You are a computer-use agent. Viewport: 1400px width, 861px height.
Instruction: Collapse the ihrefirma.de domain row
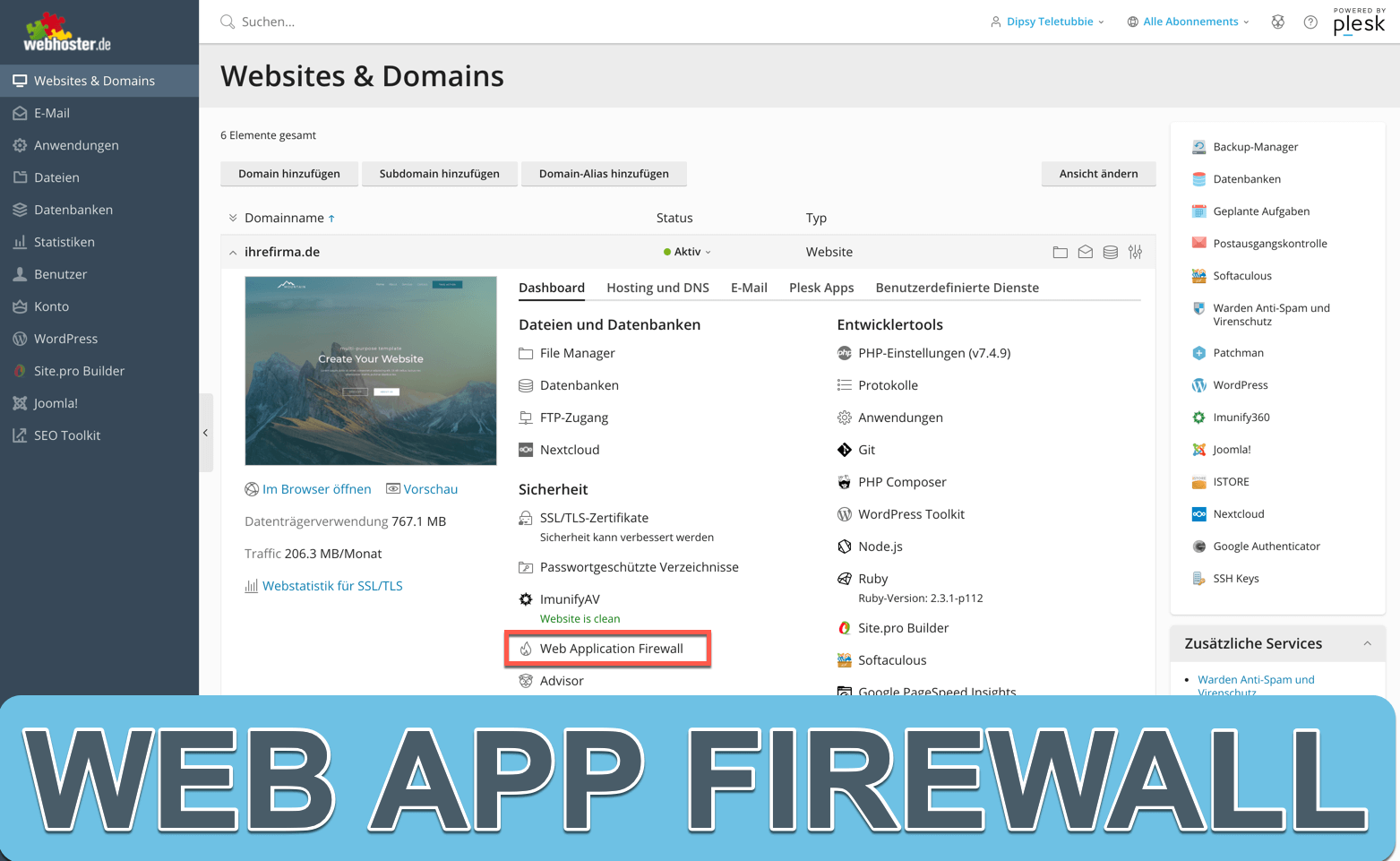pyautogui.click(x=233, y=253)
